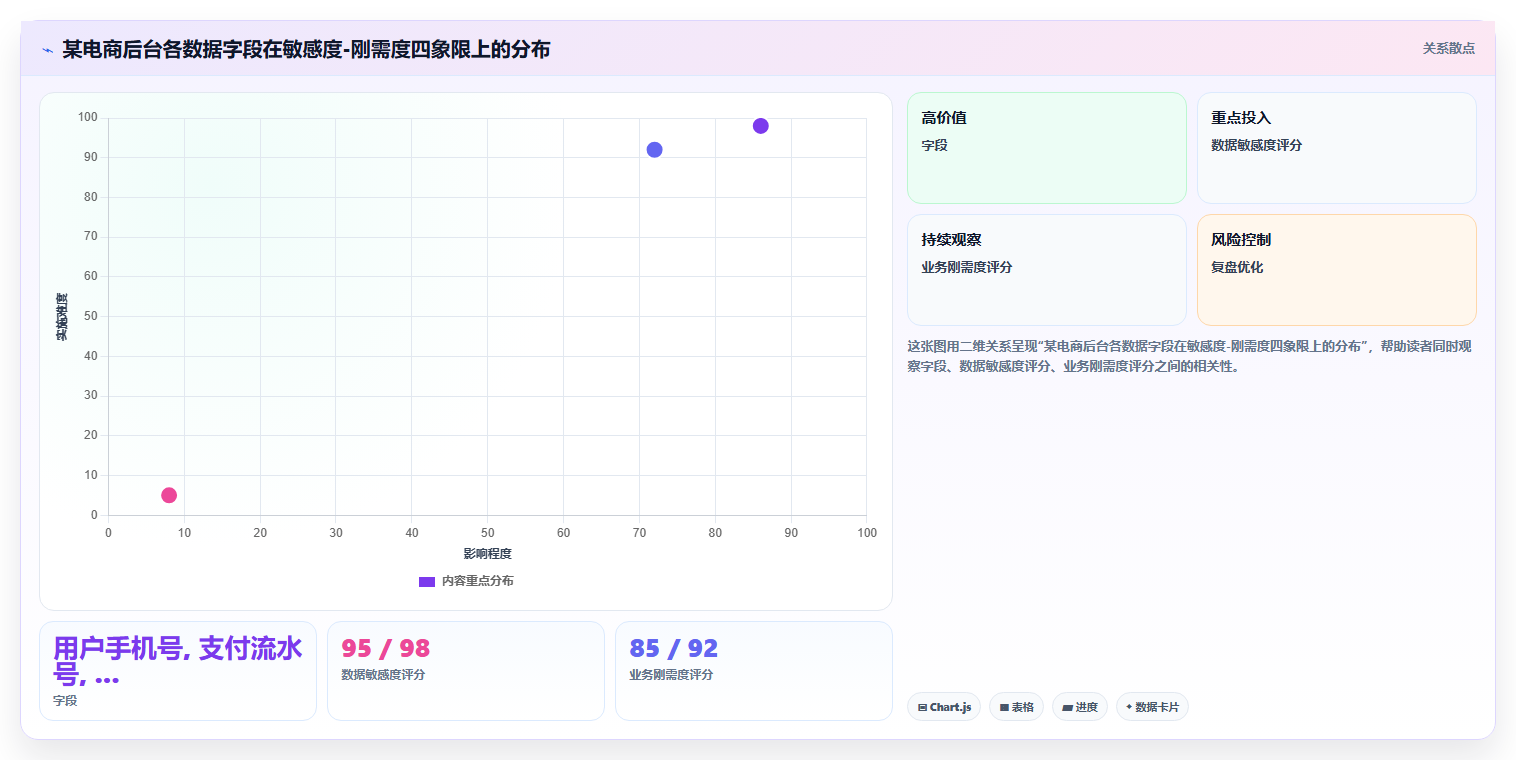Click the 关系散点 label in header
Image resolution: width=1516 pixels, height=760 pixels.
point(1448,48)
